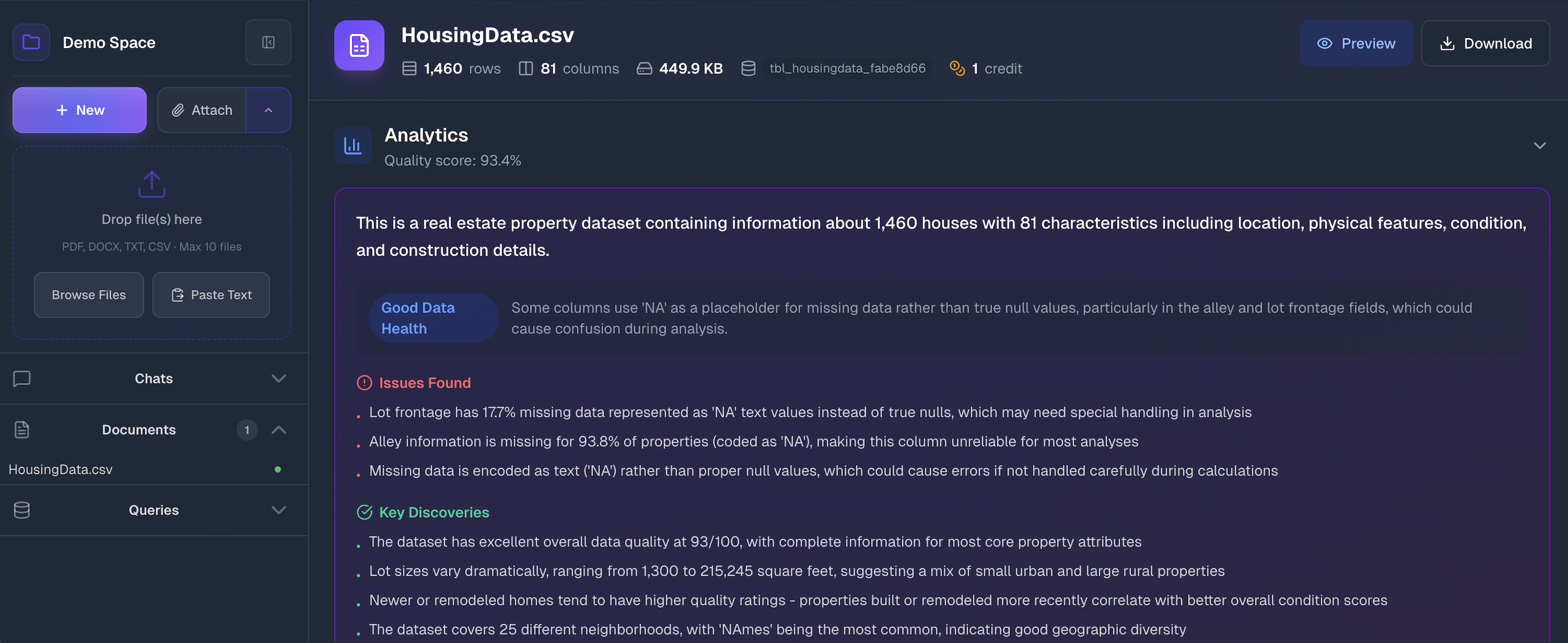1568x643 pixels.
Task: Open the Attach dropdown arrow
Action: 269,110
